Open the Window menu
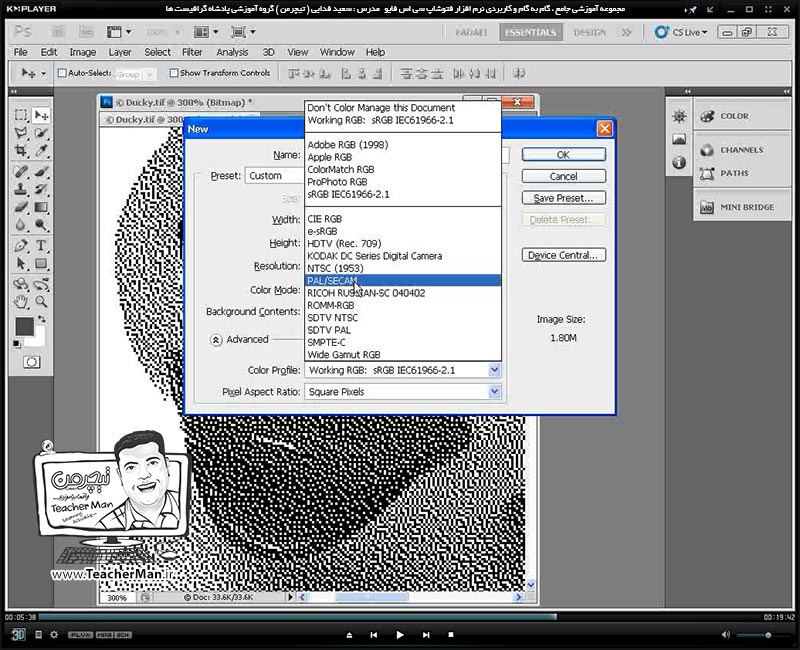 (x=337, y=52)
